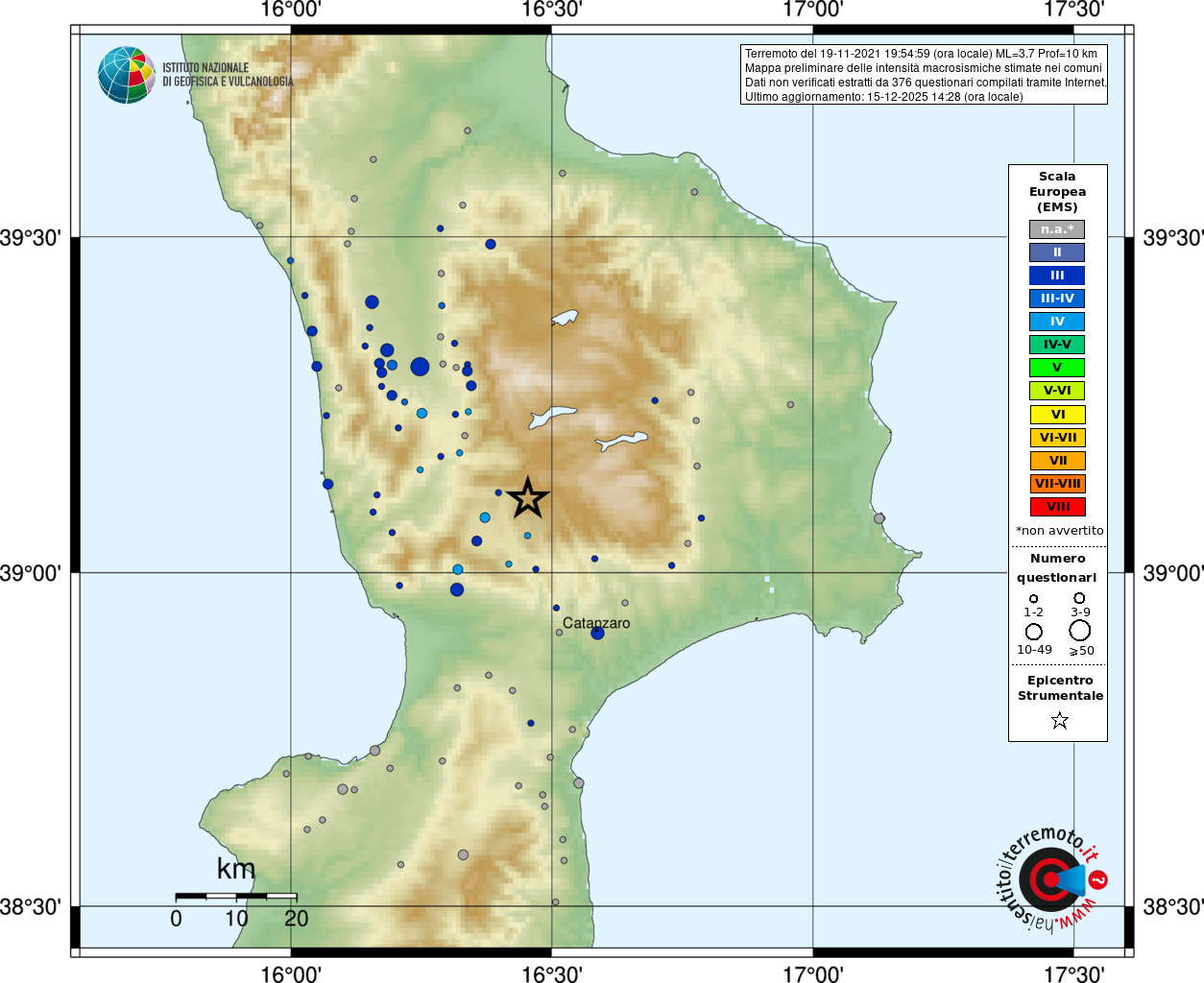Click the epicenter star symbol in the legend

point(1059,720)
